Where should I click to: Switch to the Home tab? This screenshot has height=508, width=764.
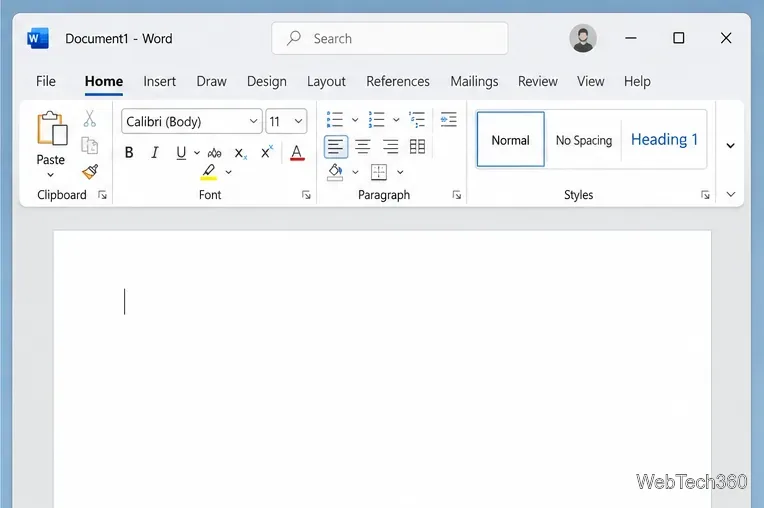104,81
